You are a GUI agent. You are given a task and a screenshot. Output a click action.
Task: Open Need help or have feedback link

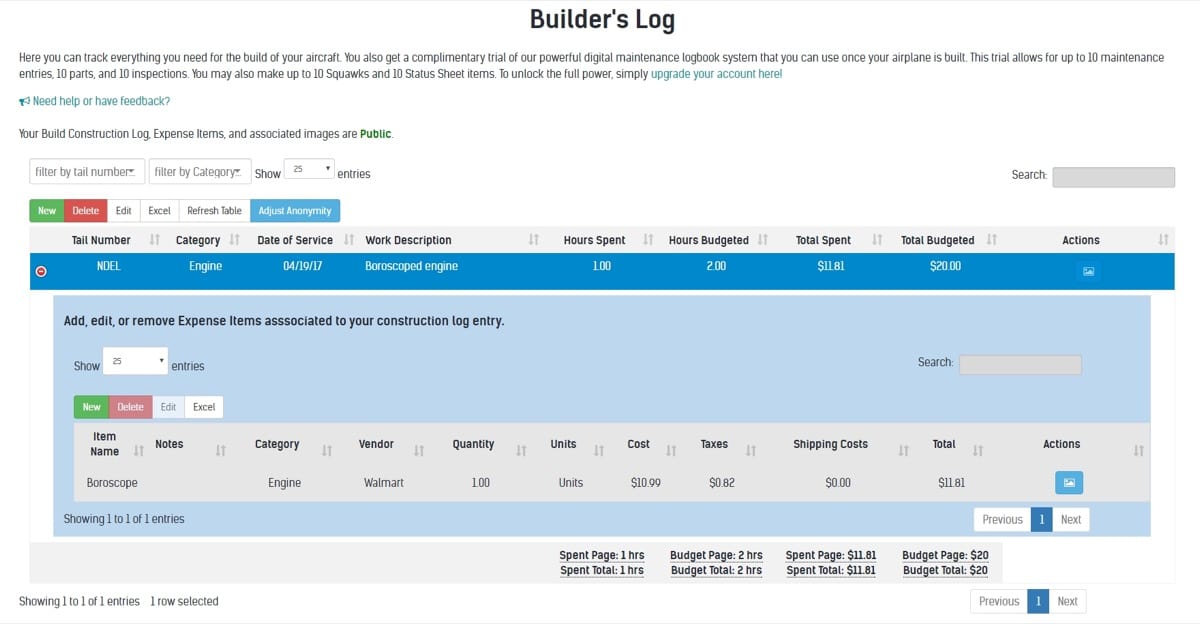click(101, 101)
